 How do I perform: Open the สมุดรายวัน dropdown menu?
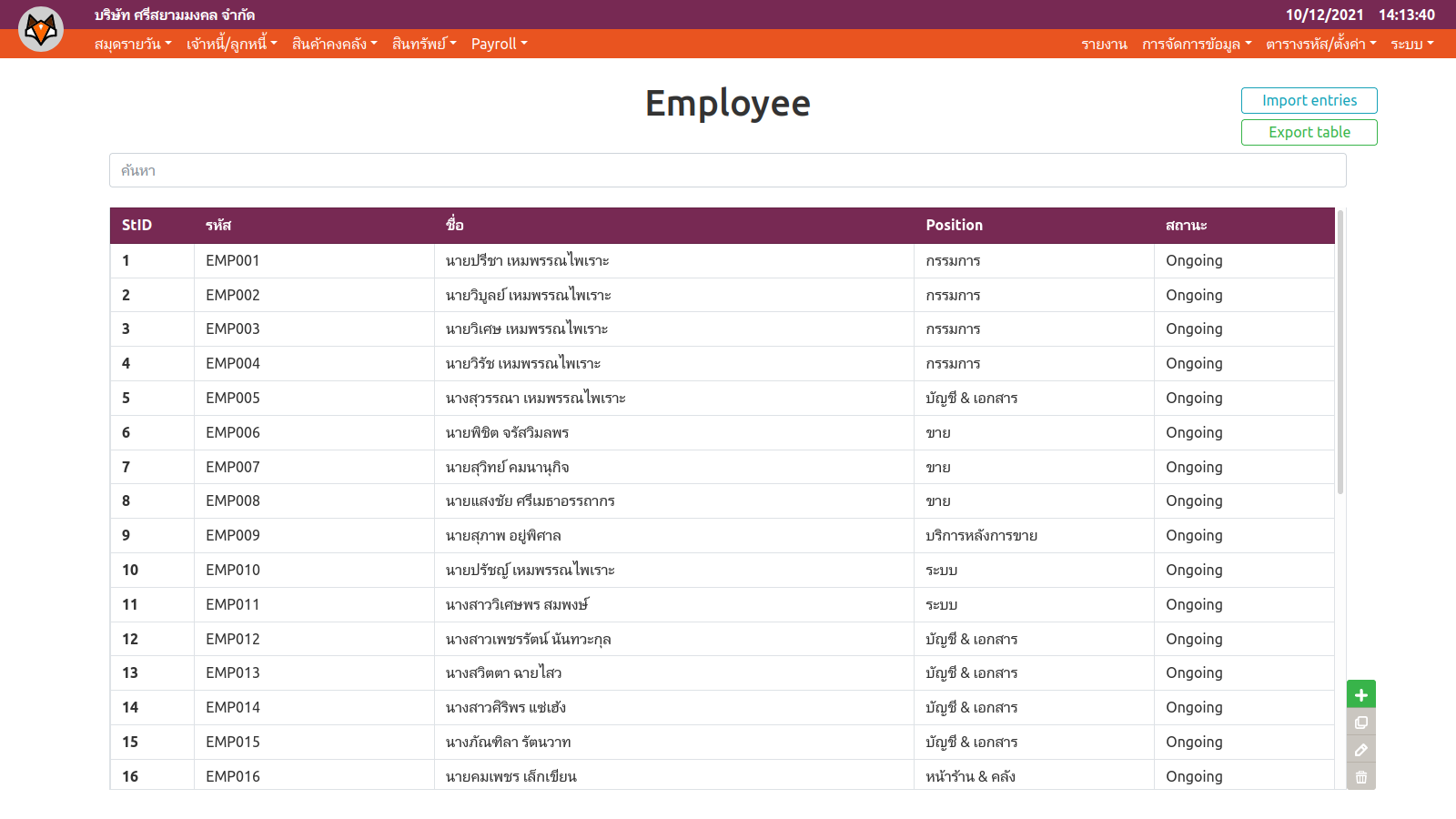[133, 44]
